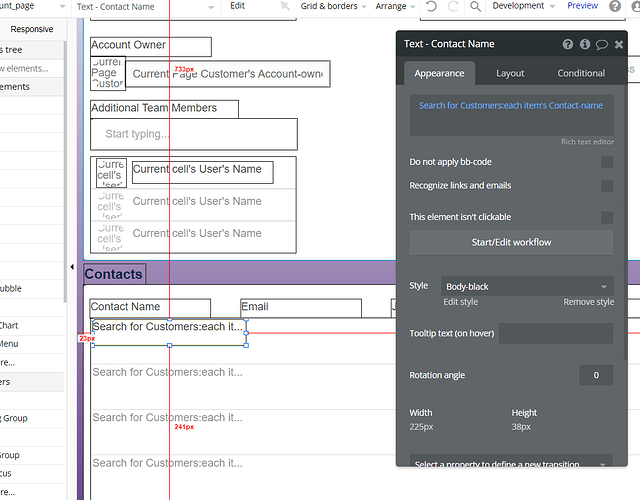Click the Tooltip text (on hover) field
The width and height of the screenshot is (640, 500).
pos(556,333)
